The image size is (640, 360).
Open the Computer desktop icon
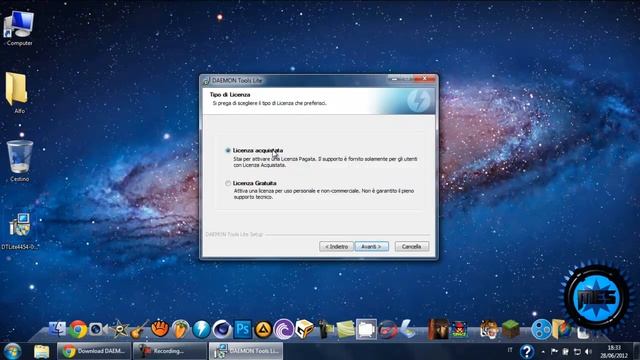19,29
